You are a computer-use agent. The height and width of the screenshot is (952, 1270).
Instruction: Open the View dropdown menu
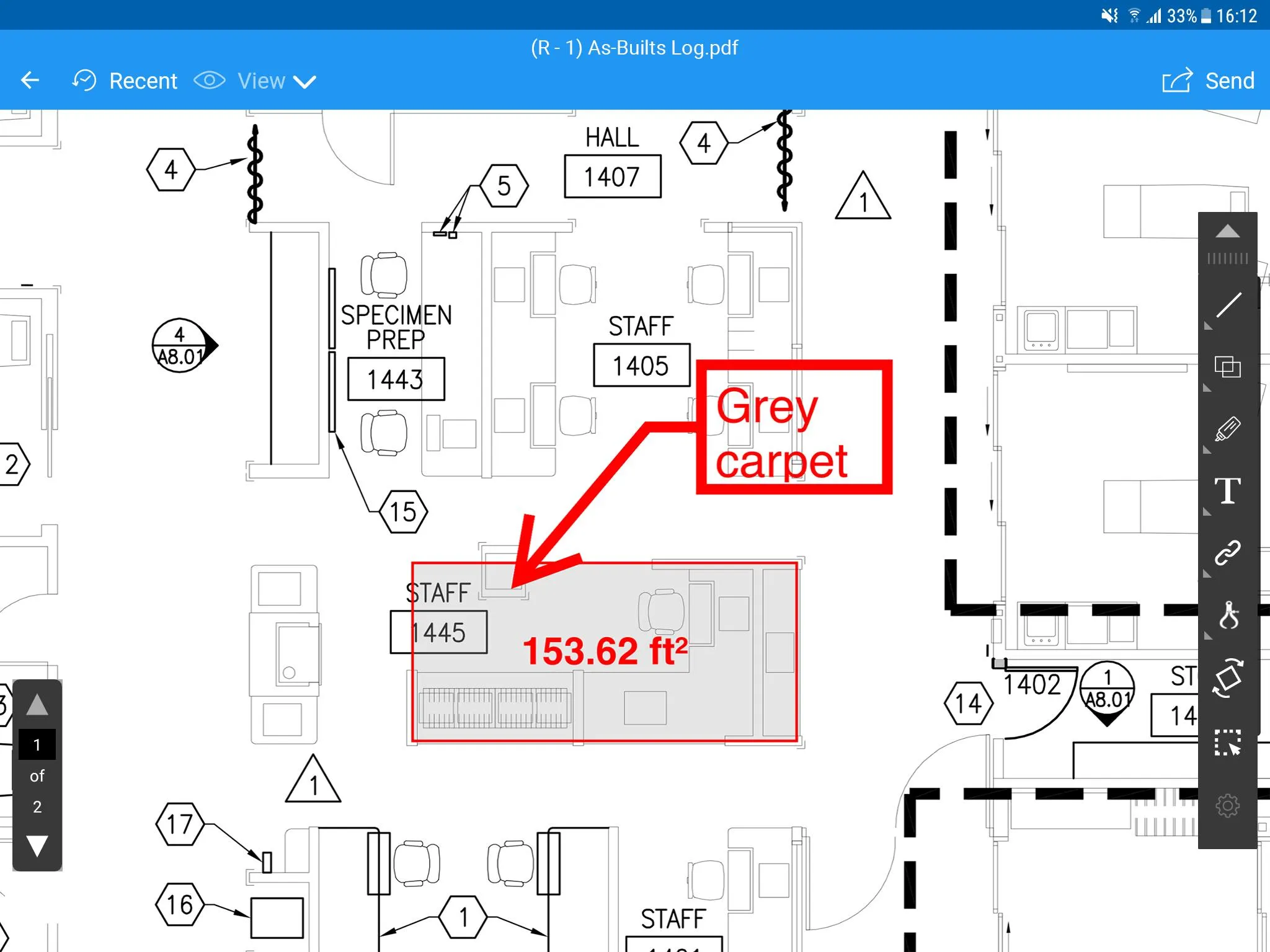click(261, 81)
